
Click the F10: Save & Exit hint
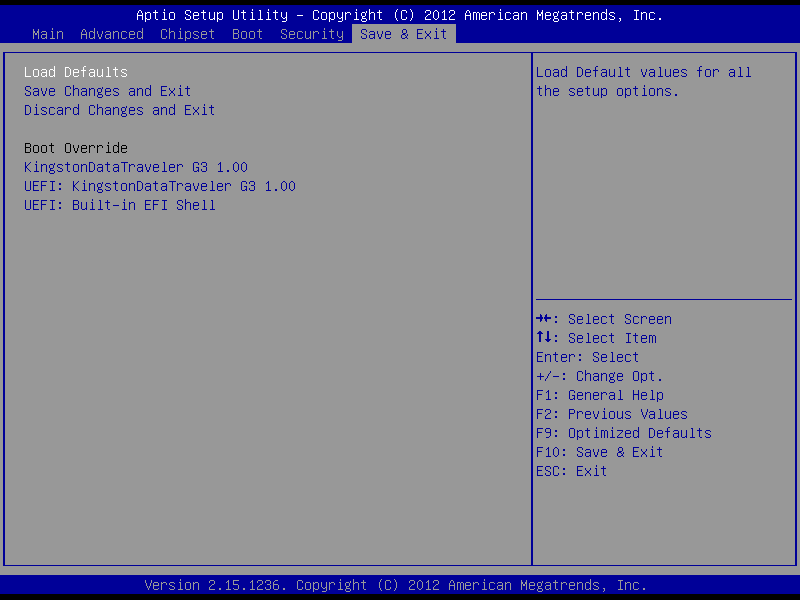point(600,452)
